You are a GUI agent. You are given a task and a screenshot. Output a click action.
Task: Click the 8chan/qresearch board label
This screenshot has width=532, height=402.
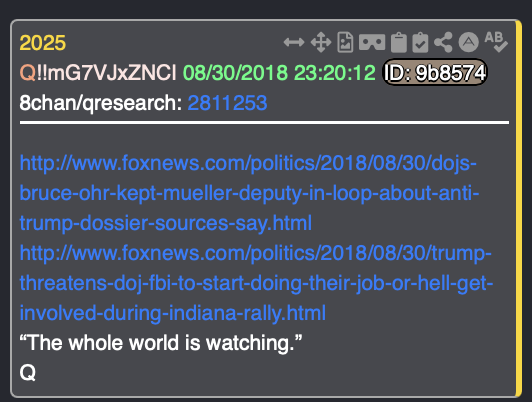(101, 103)
